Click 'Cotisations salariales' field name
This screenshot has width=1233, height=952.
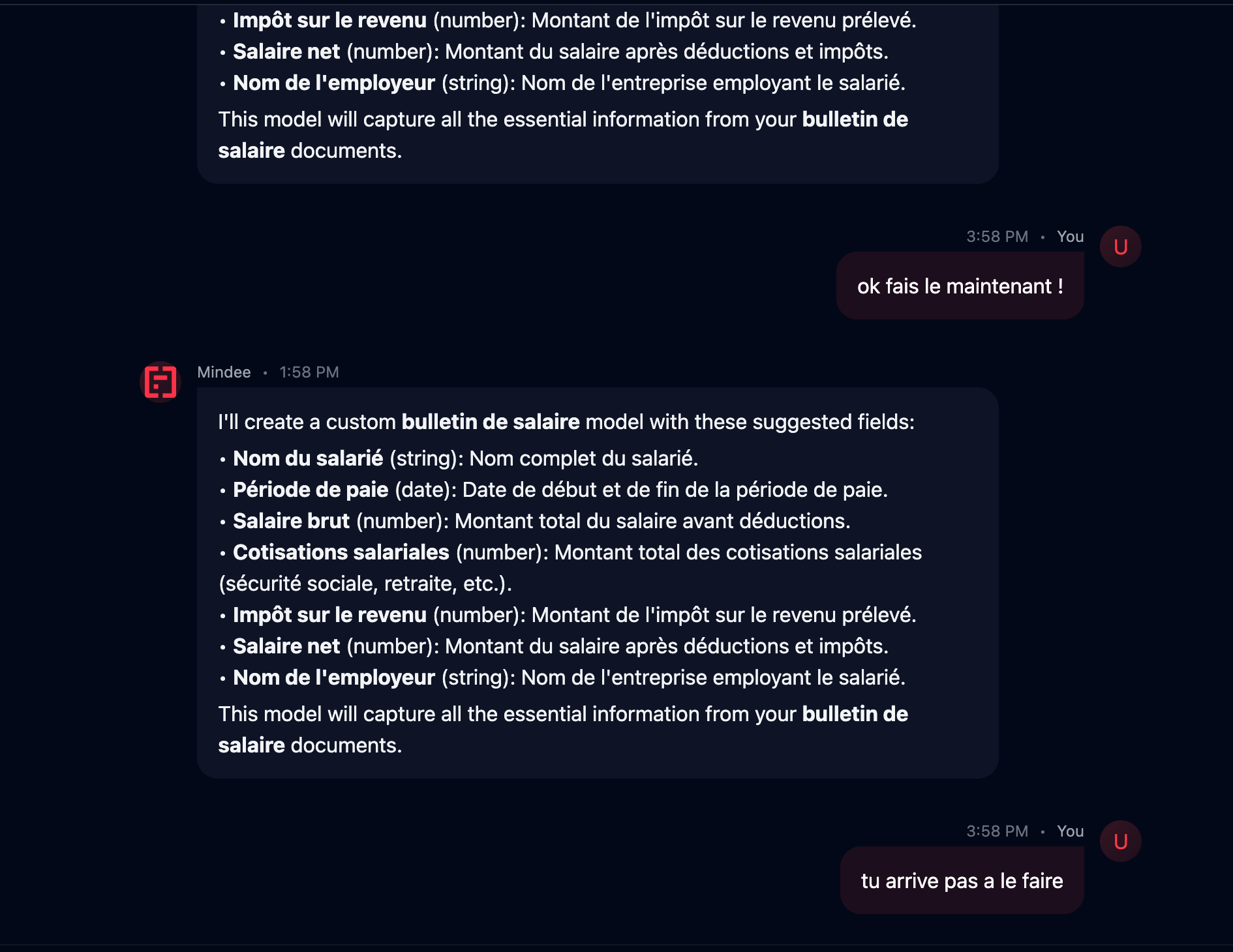(341, 552)
